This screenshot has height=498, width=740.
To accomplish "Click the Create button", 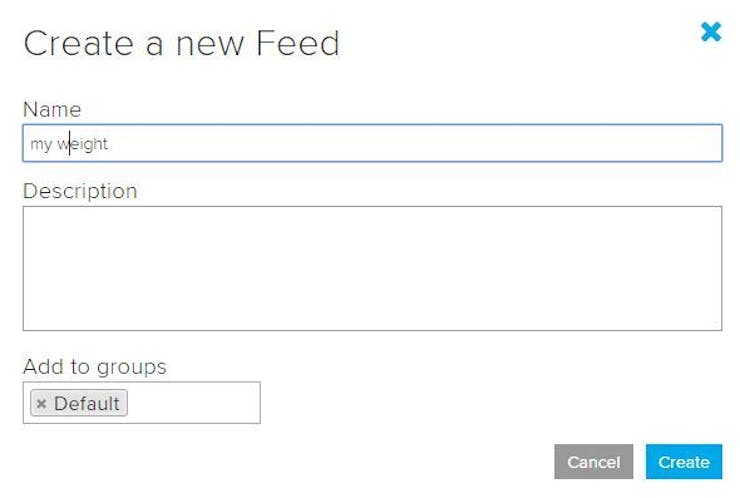I will pyautogui.click(x=683, y=462).
